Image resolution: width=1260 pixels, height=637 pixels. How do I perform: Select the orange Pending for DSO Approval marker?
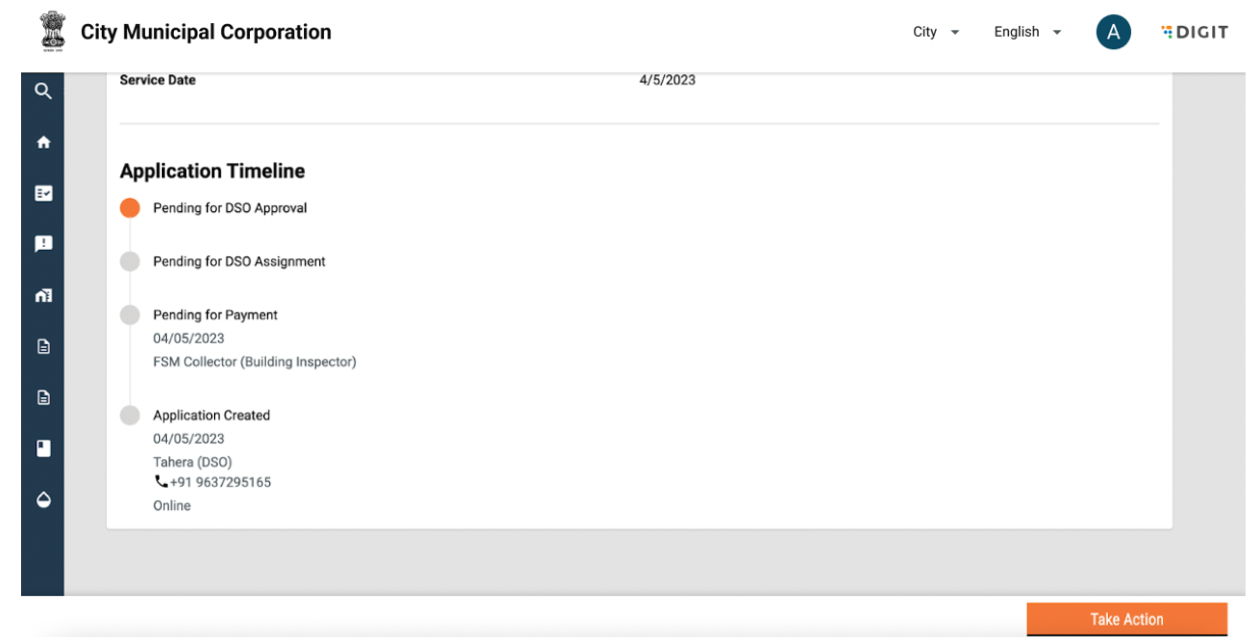tap(130, 208)
